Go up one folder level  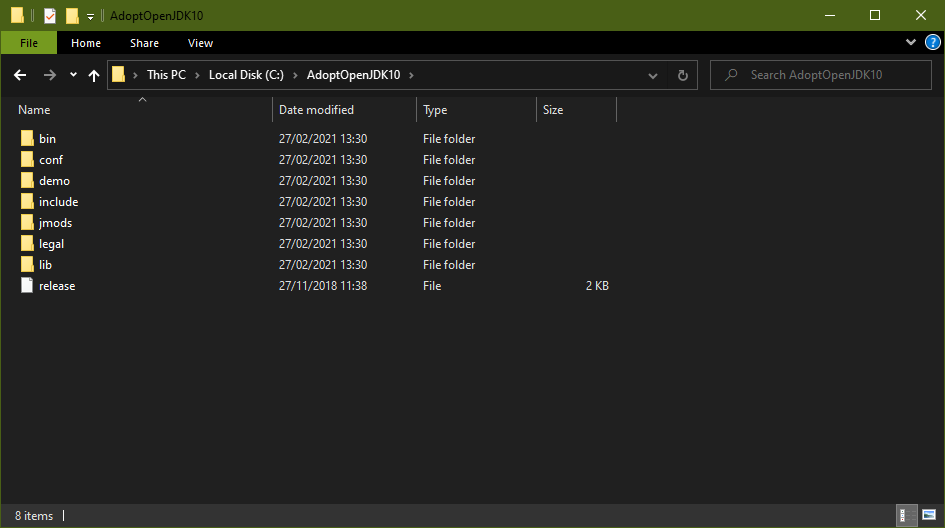click(x=93, y=75)
